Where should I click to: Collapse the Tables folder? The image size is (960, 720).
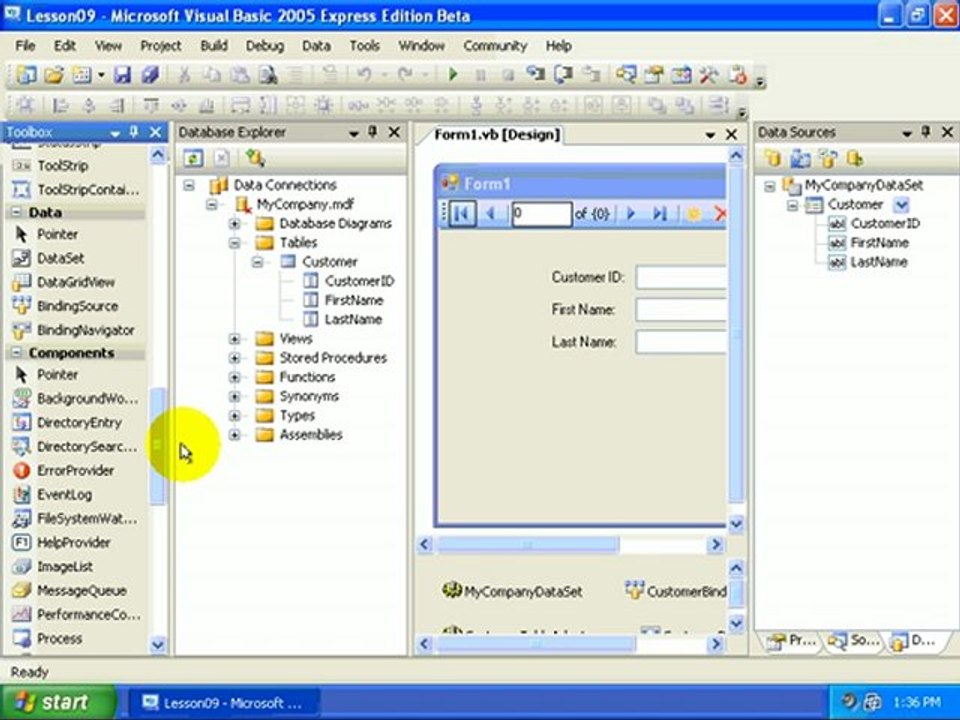[234, 243]
